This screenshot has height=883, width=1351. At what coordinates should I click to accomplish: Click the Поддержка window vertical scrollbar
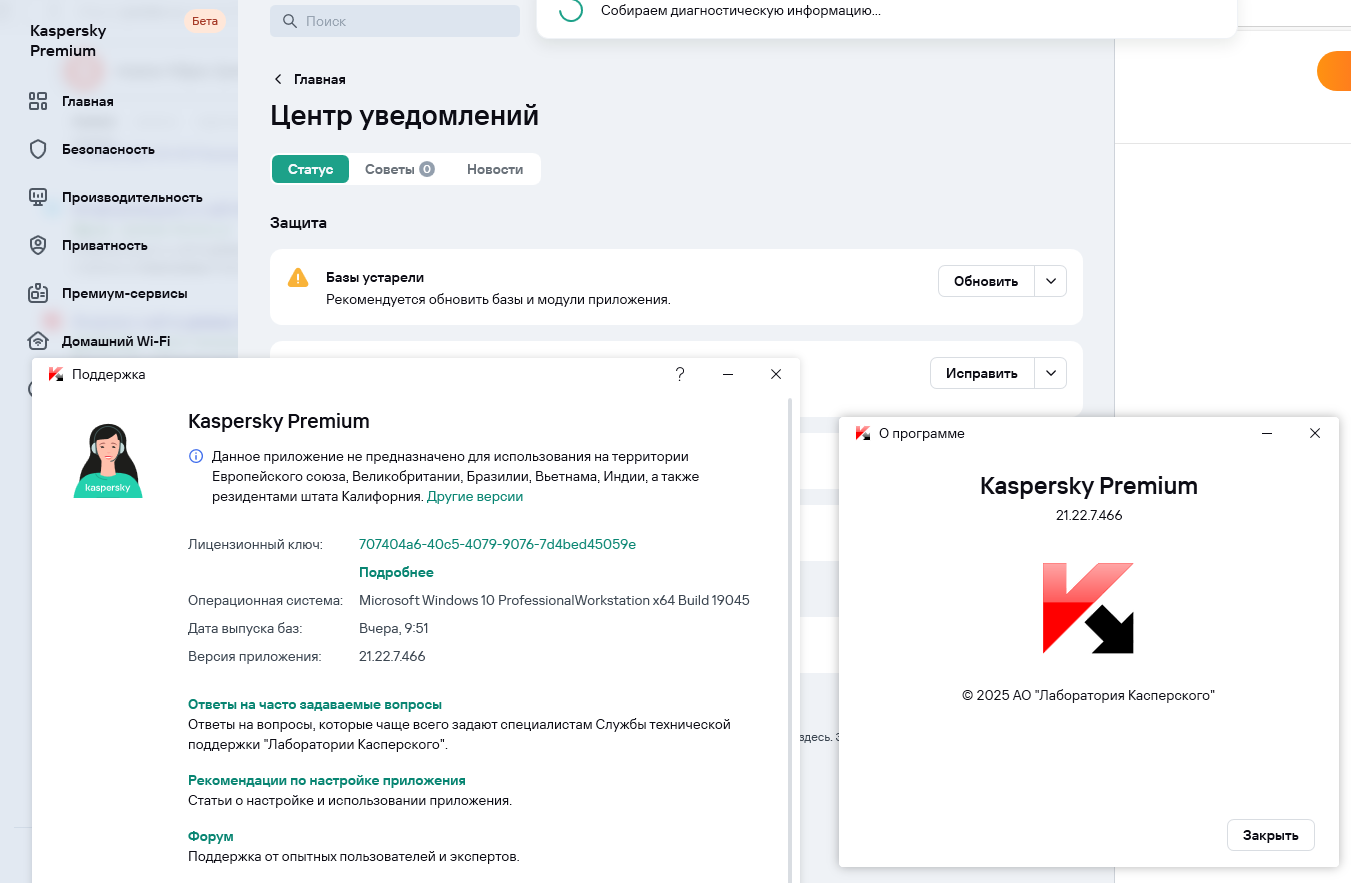tap(790, 640)
